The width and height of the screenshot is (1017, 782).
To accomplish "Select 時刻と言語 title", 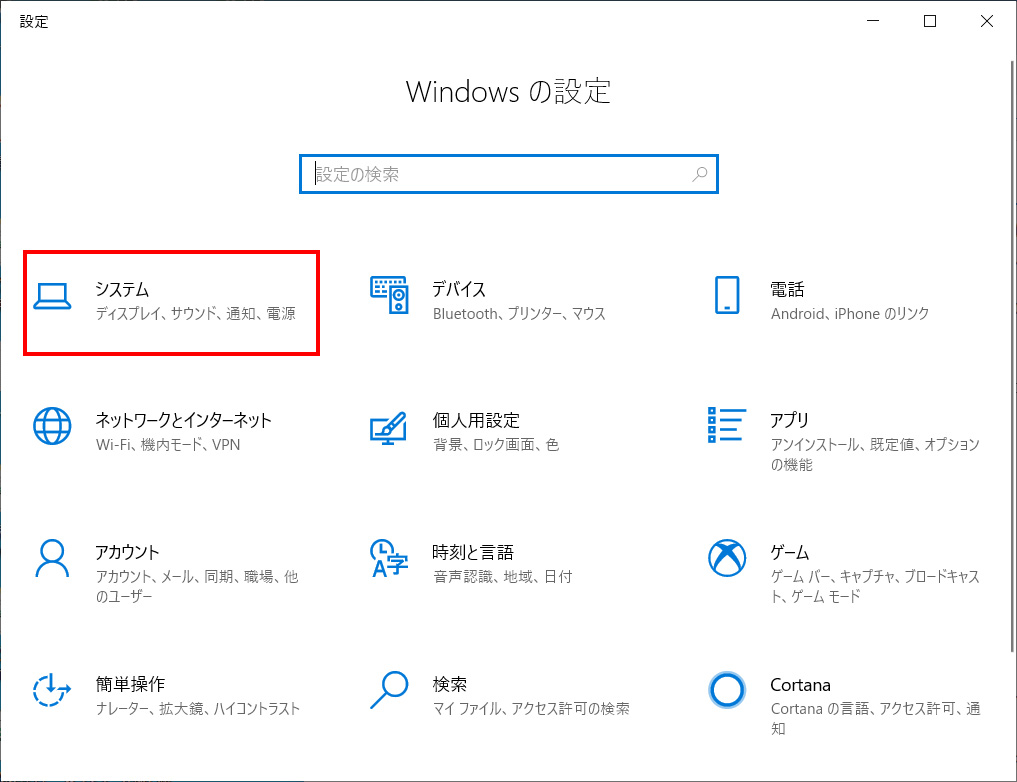I will (x=473, y=552).
